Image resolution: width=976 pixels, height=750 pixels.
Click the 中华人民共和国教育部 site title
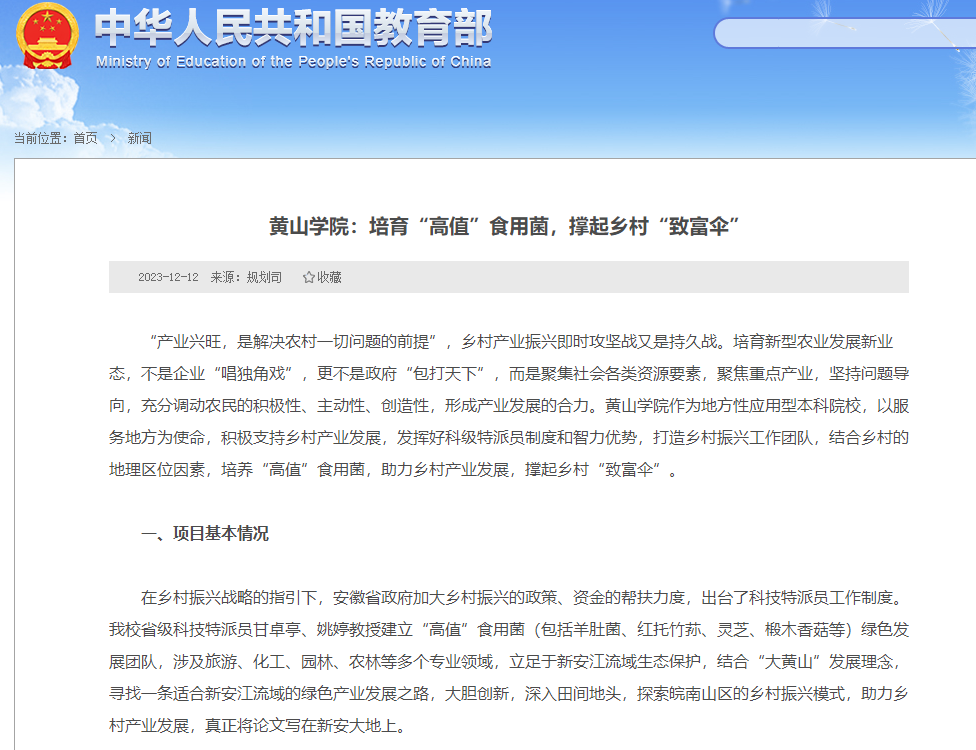[293, 28]
